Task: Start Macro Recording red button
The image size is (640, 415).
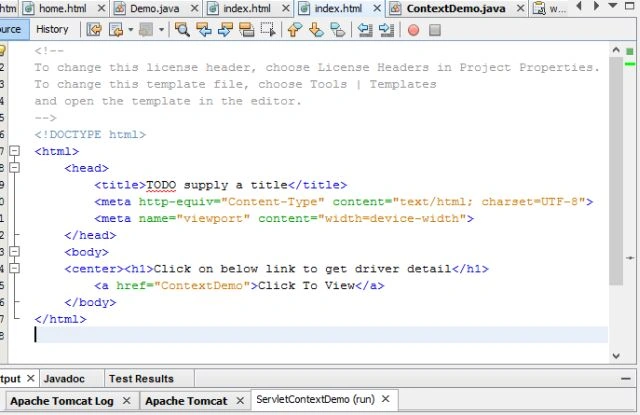Action: pyautogui.click(x=413, y=30)
